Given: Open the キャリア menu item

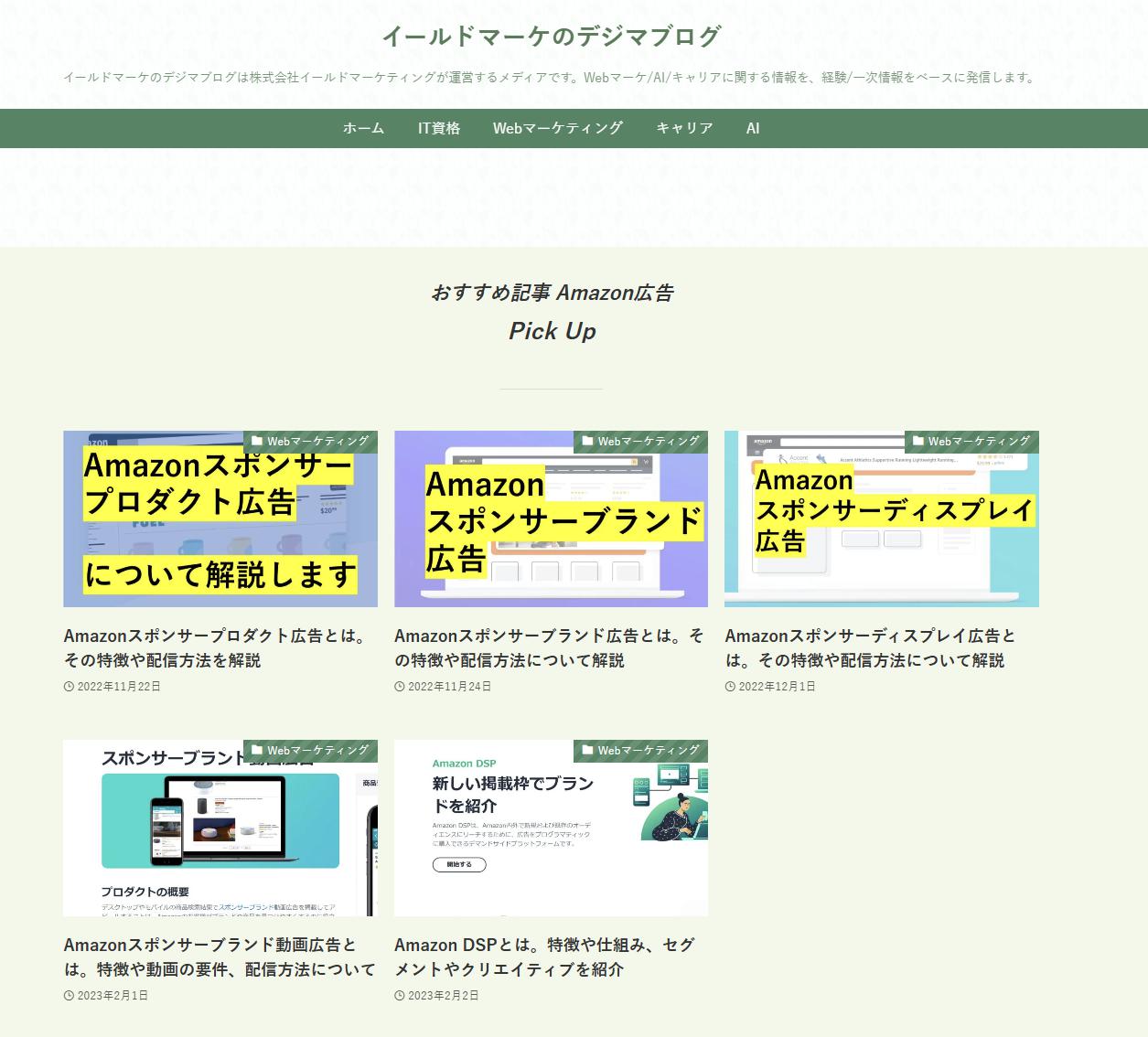Looking at the screenshot, I should pos(684,128).
